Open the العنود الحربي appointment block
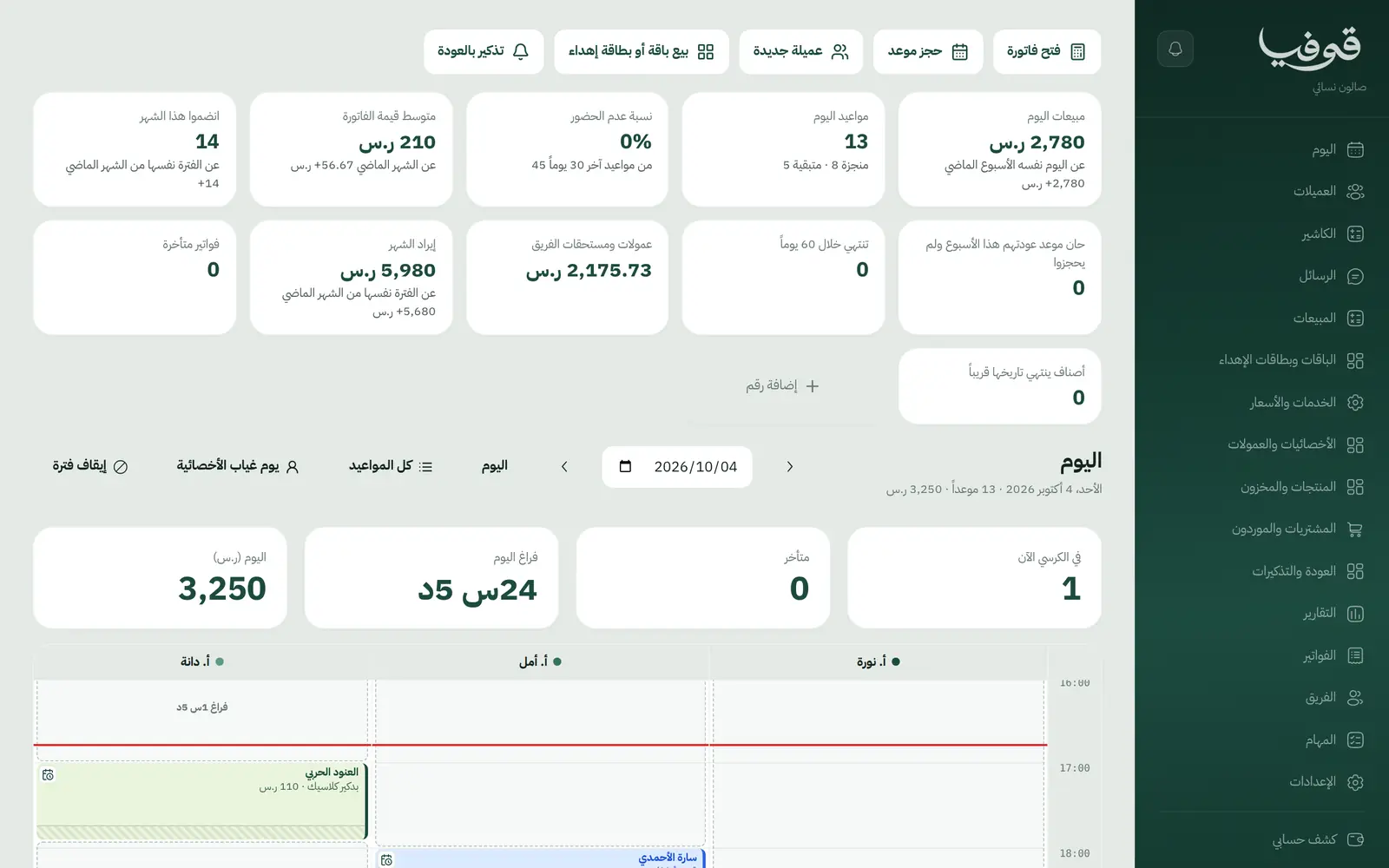Image resolution: width=1389 pixels, height=868 pixels. pos(201,801)
